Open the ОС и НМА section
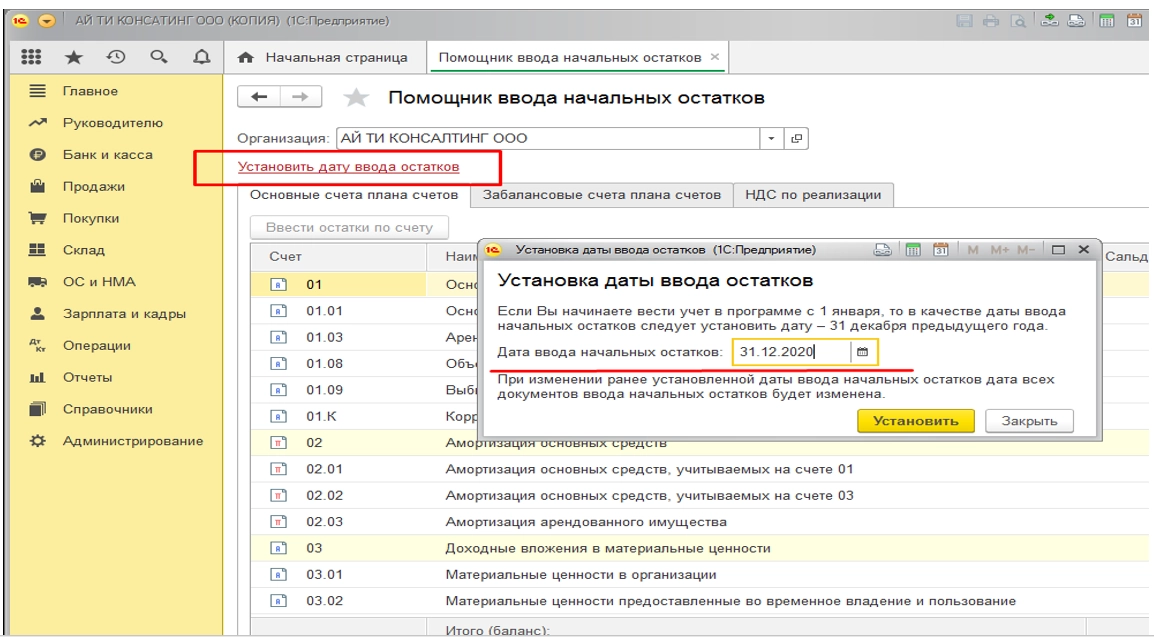 pyautogui.click(x=99, y=282)
